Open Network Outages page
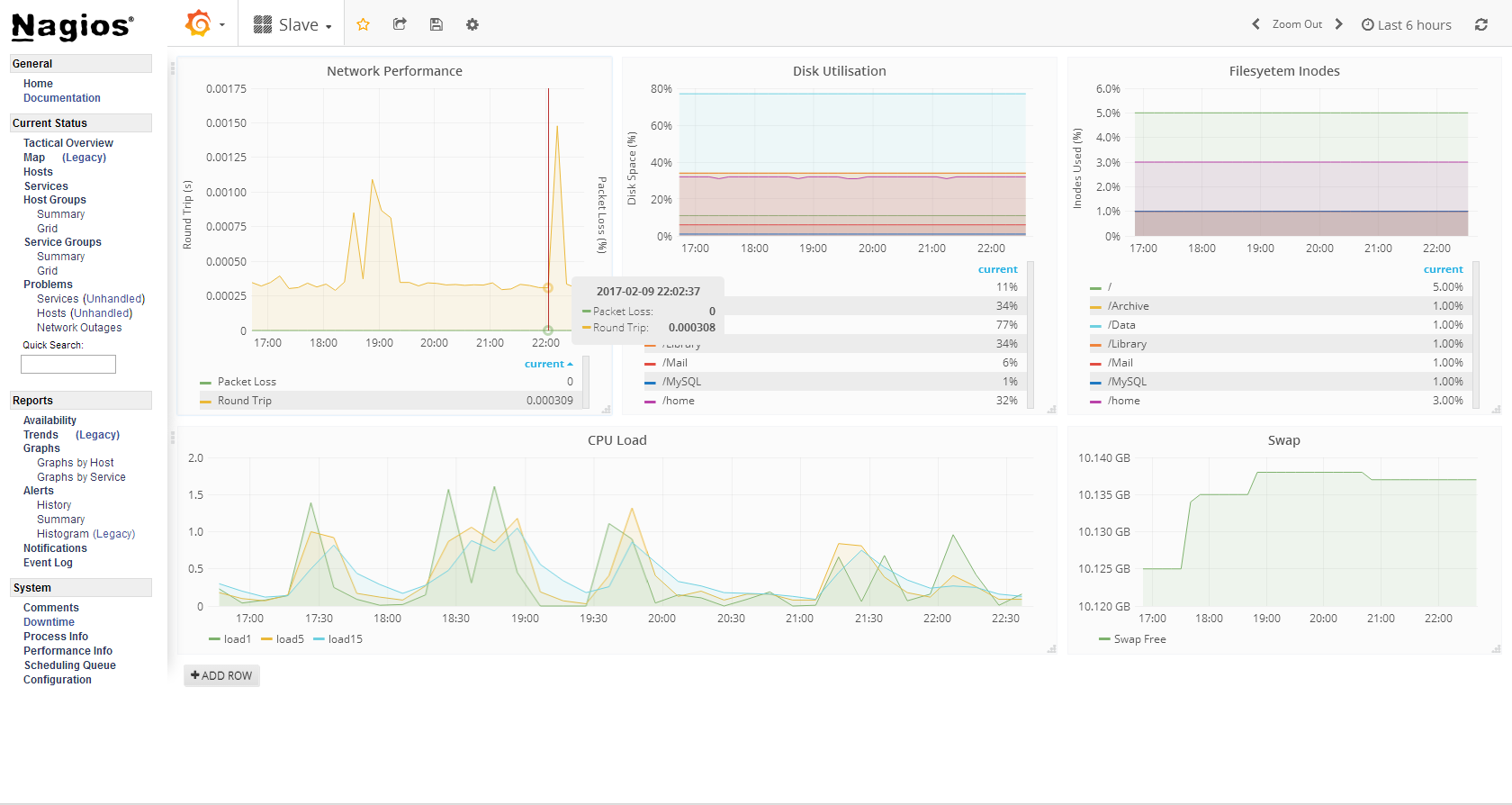 (79, 328)
